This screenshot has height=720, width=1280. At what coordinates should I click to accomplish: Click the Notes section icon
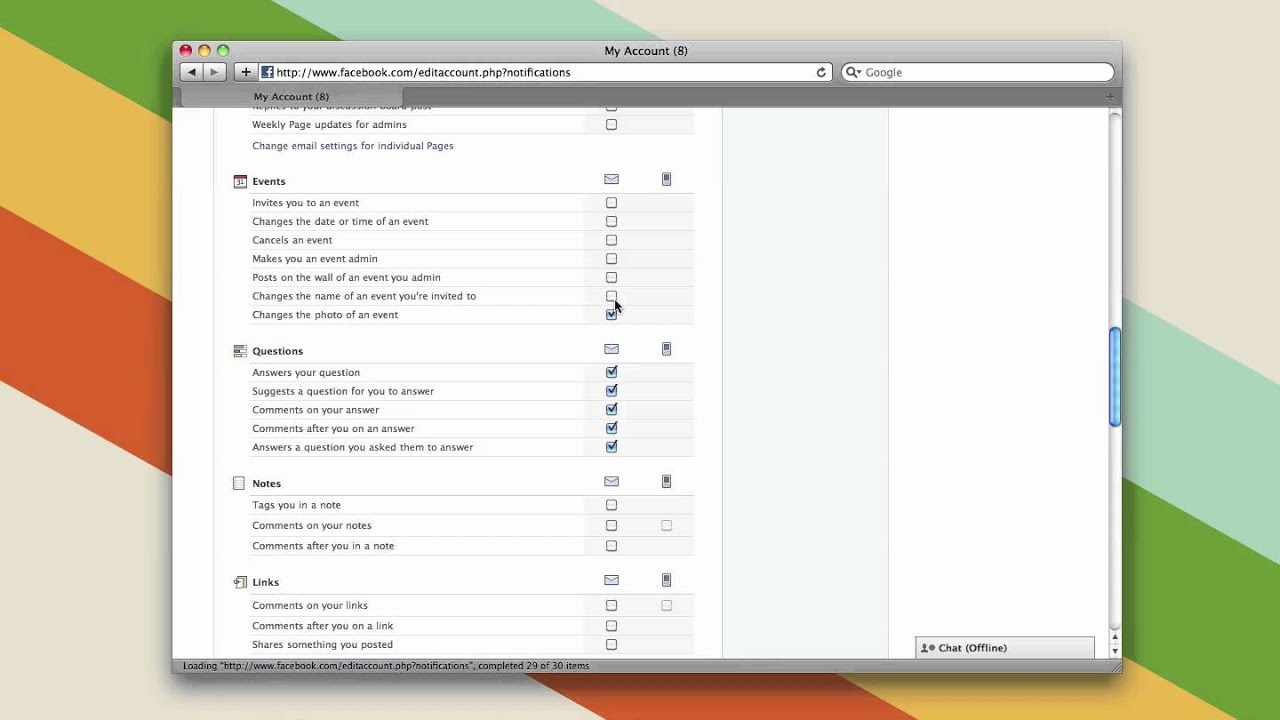[x=239, y=483]
